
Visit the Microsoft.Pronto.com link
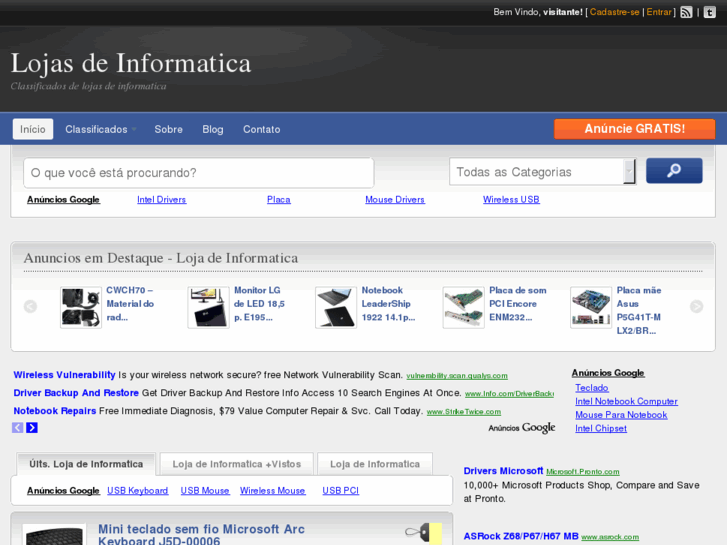583,472
